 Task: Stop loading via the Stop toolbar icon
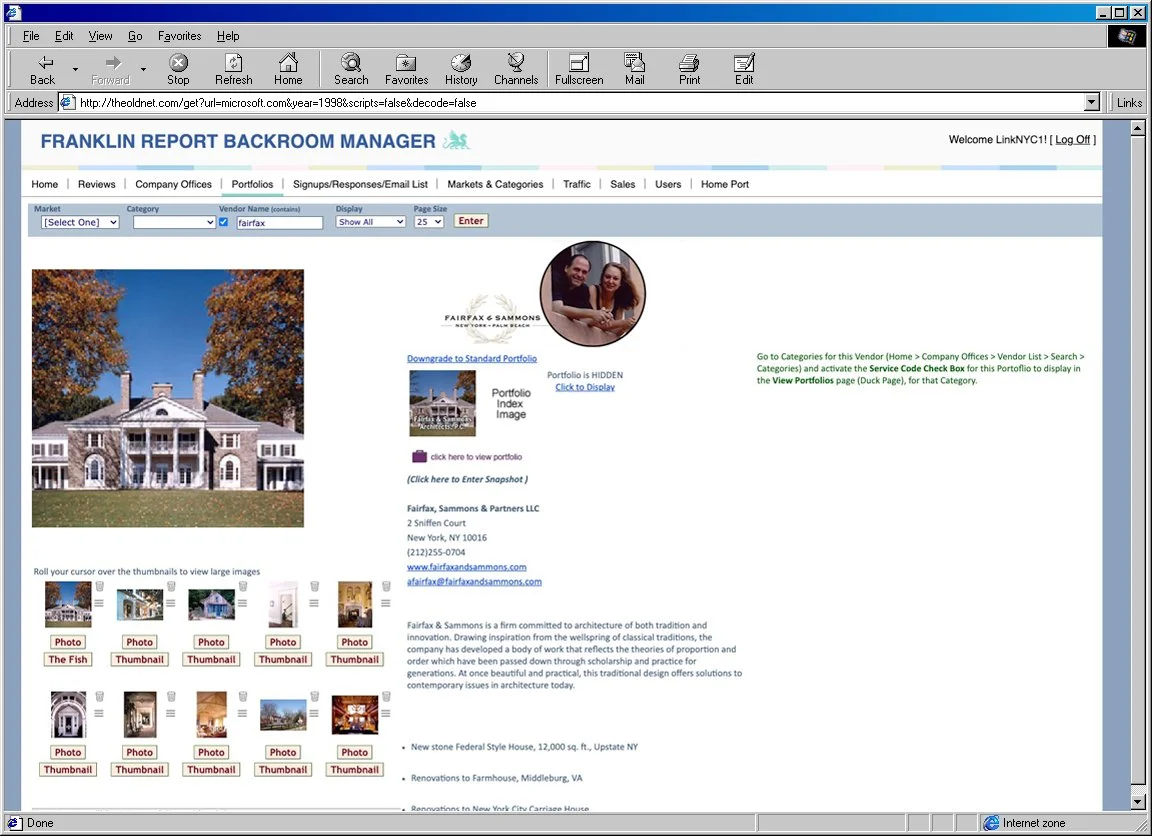coord(178,70)
